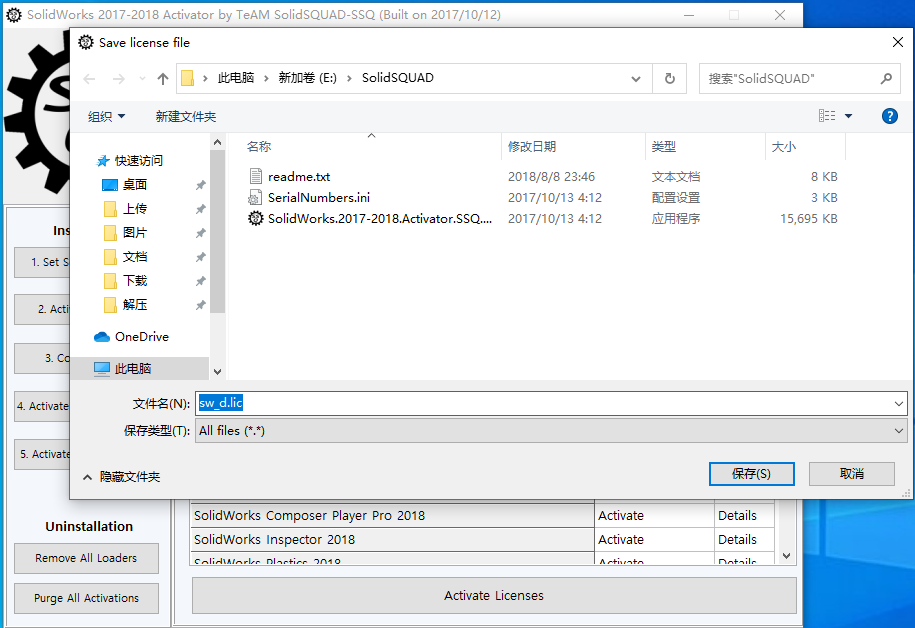
Task: Select SolidWorks Activator SSQ application icon
Action: 256,218
